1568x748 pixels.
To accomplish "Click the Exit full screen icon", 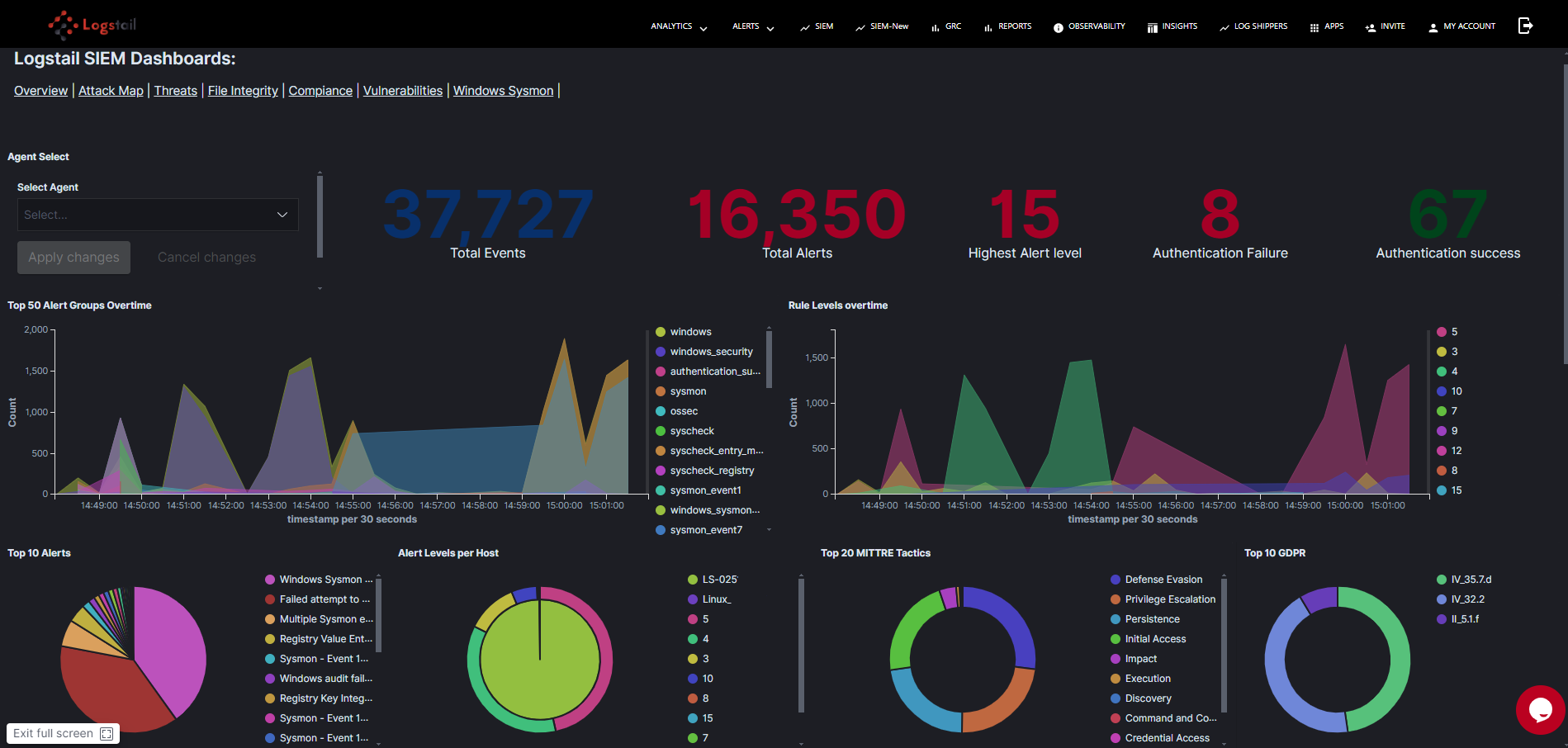I will pos(107,734).
